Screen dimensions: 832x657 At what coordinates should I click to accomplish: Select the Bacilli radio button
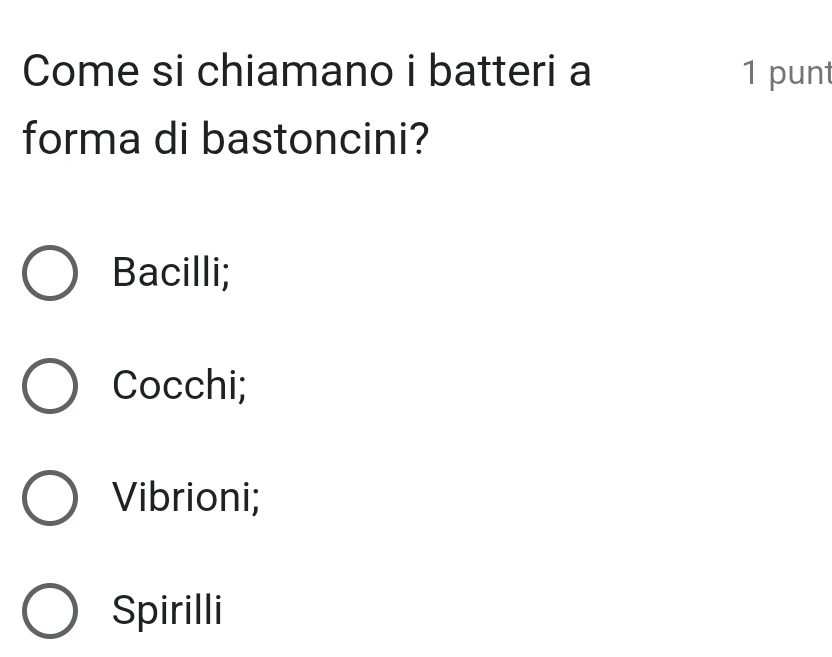49,273
